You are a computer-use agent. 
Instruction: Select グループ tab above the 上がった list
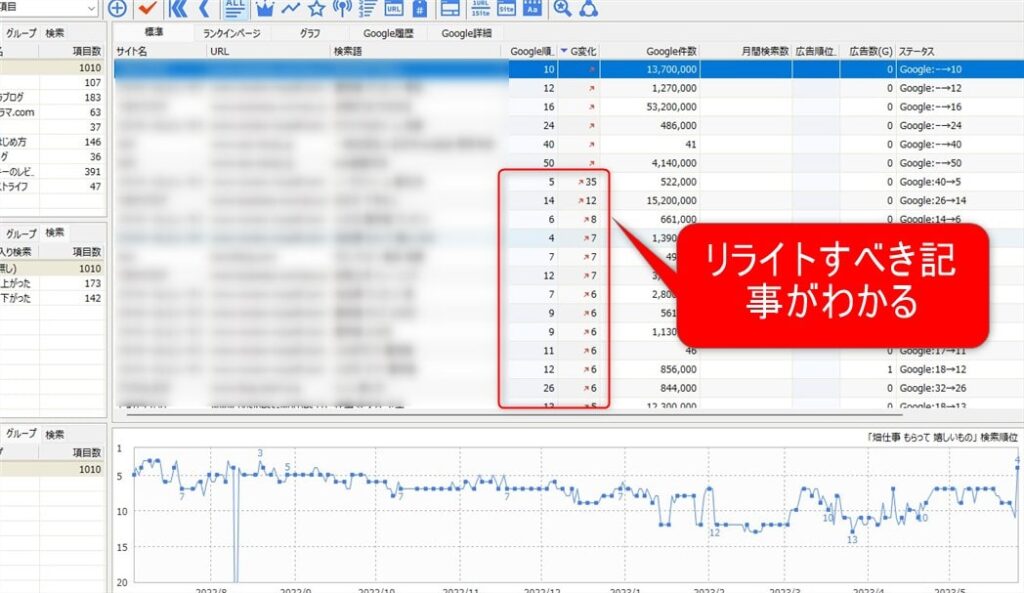[x=21, y=233]
